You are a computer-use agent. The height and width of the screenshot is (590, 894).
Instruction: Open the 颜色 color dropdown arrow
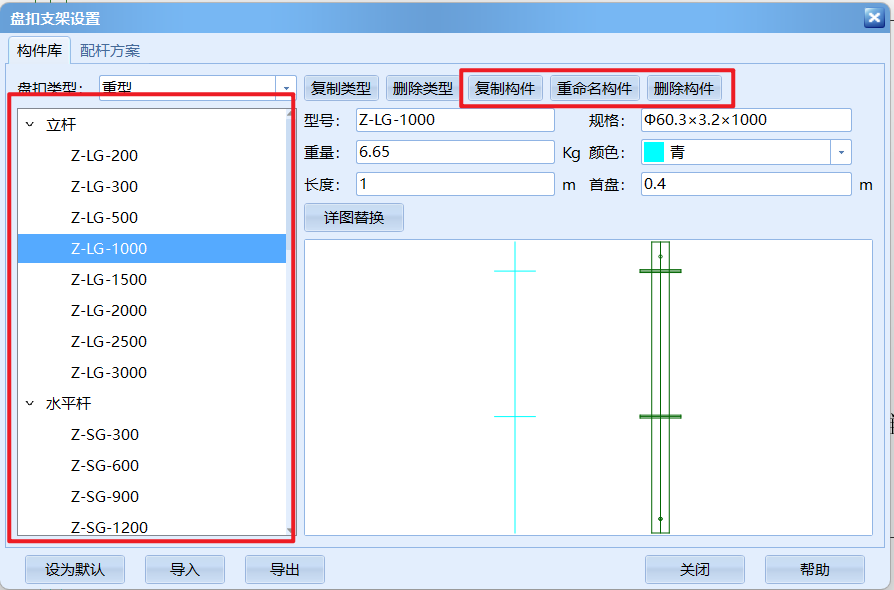841,152
